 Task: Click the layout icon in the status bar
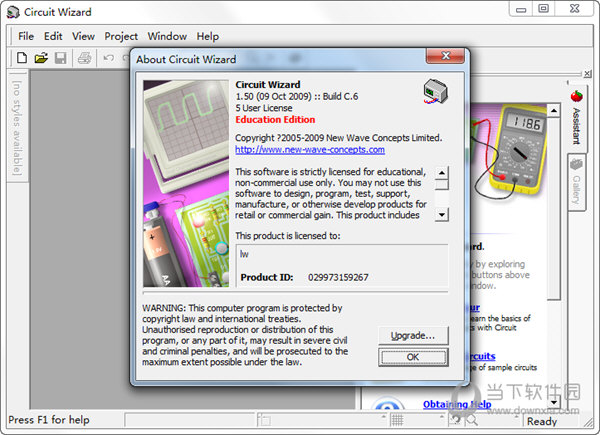tap(264, 420)
